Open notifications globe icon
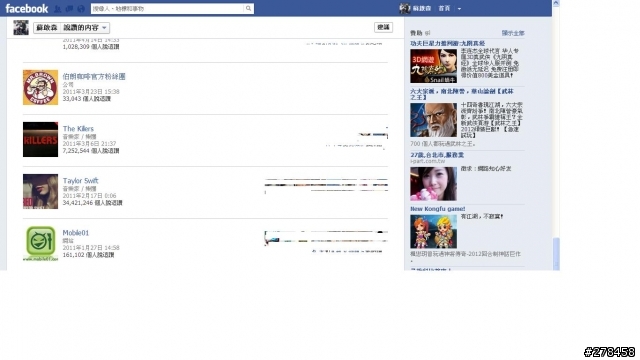This screenshot has height=360, width=640. click(x=81, y=9)
